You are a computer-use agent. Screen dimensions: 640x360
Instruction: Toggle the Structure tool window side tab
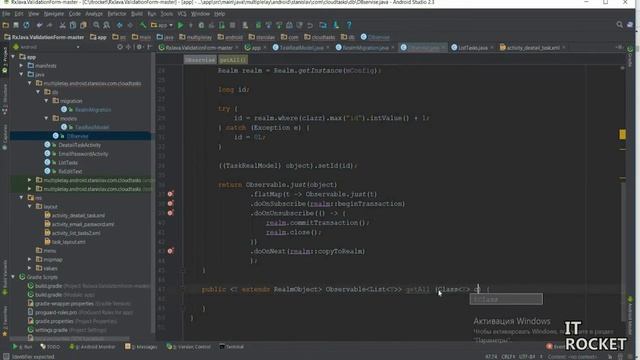(x=5, y=99)
